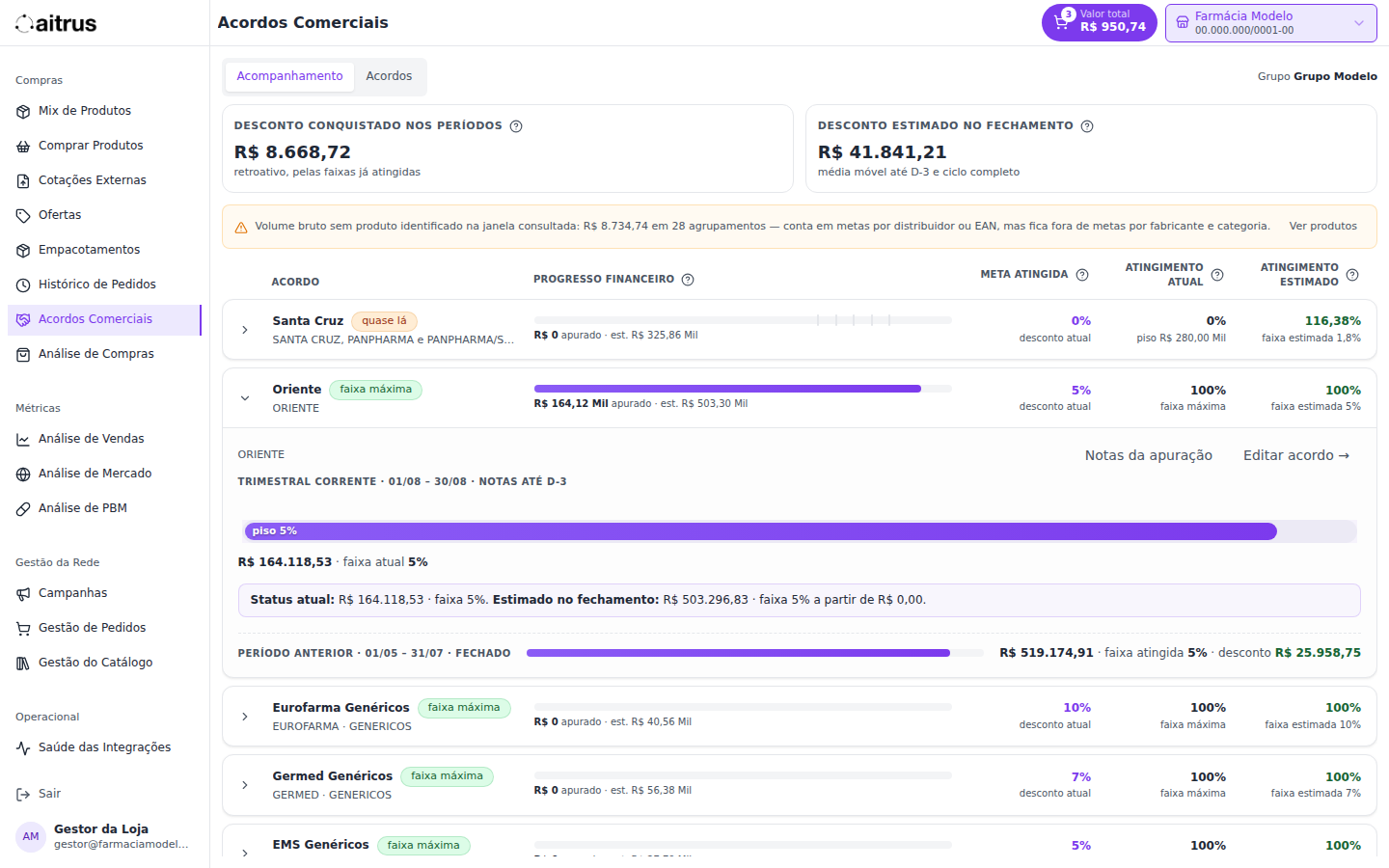Screen dimensions: 1389x868
Task: Click R$ 25.958,75 previous period discount
Action: click(x=1318, y=653)
